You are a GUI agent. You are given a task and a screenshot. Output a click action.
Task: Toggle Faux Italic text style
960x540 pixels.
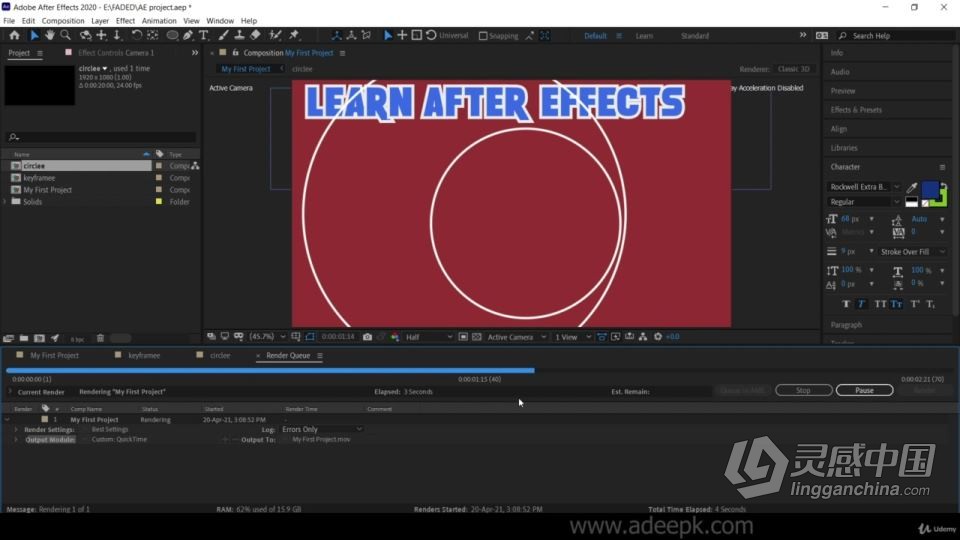[x=862, y=304]
